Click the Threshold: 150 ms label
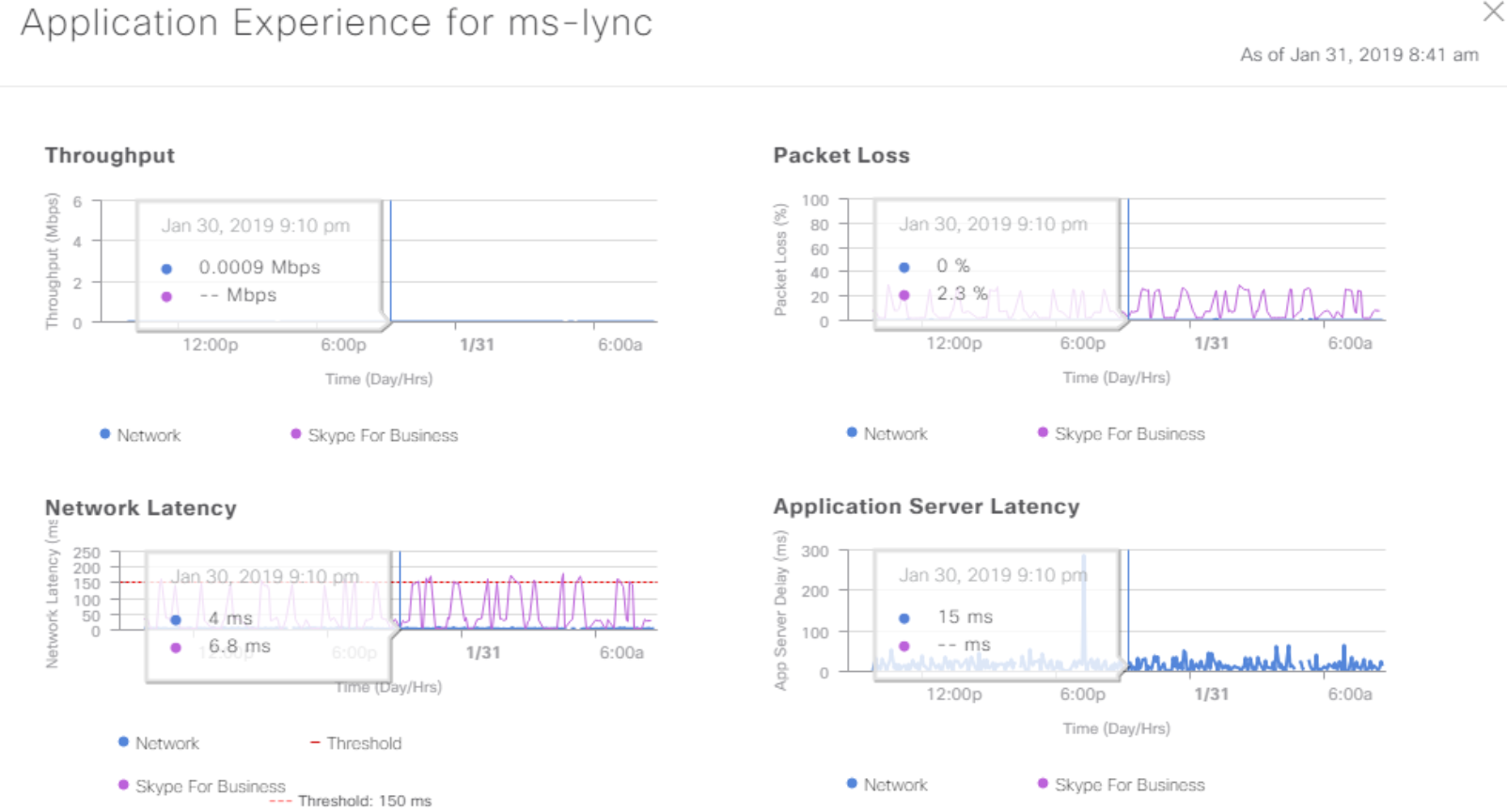Screen dimensions: 1507x812 click(x=364, y=801)
